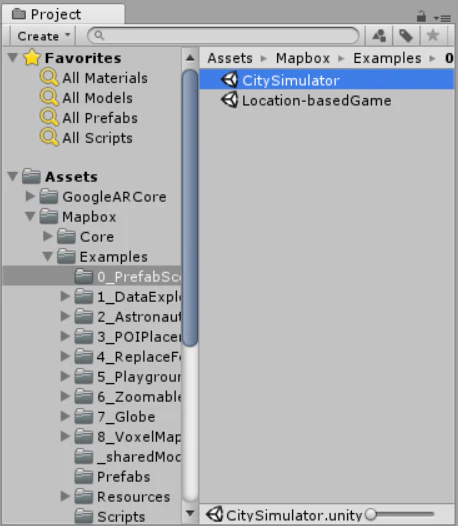
Task: Collapse the Examples folder
Action: (48, 257)
